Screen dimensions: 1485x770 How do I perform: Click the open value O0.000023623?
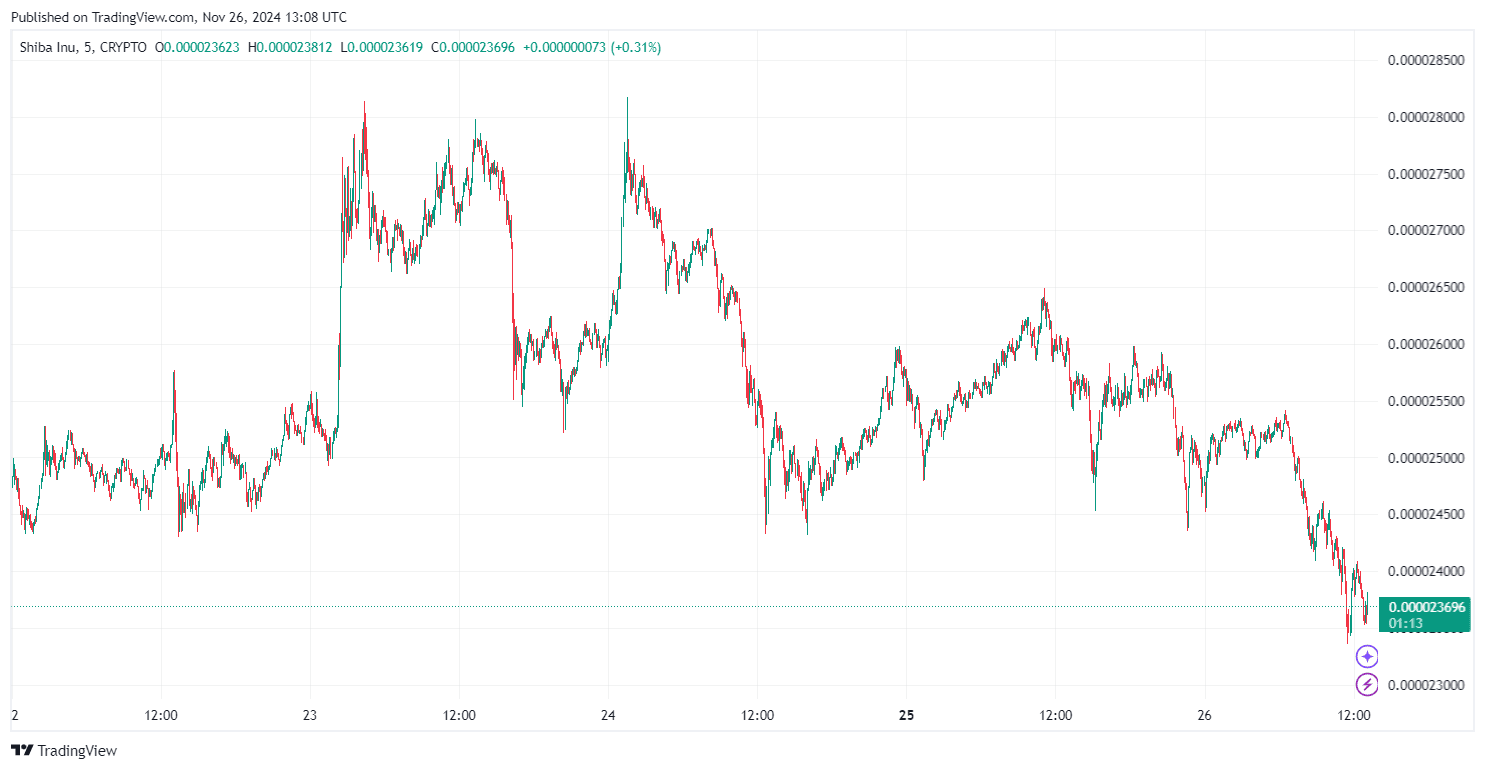point(197,47)
